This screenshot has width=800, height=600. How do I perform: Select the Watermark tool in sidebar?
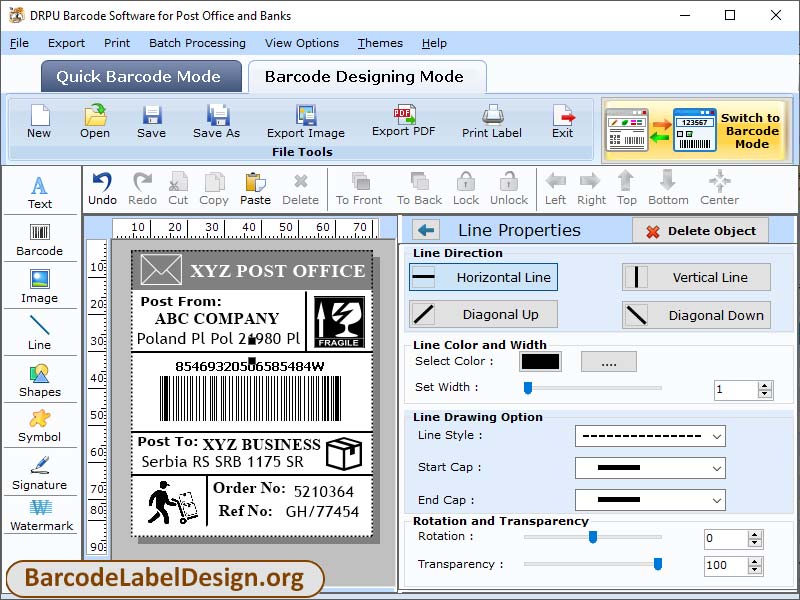[41, 516]
